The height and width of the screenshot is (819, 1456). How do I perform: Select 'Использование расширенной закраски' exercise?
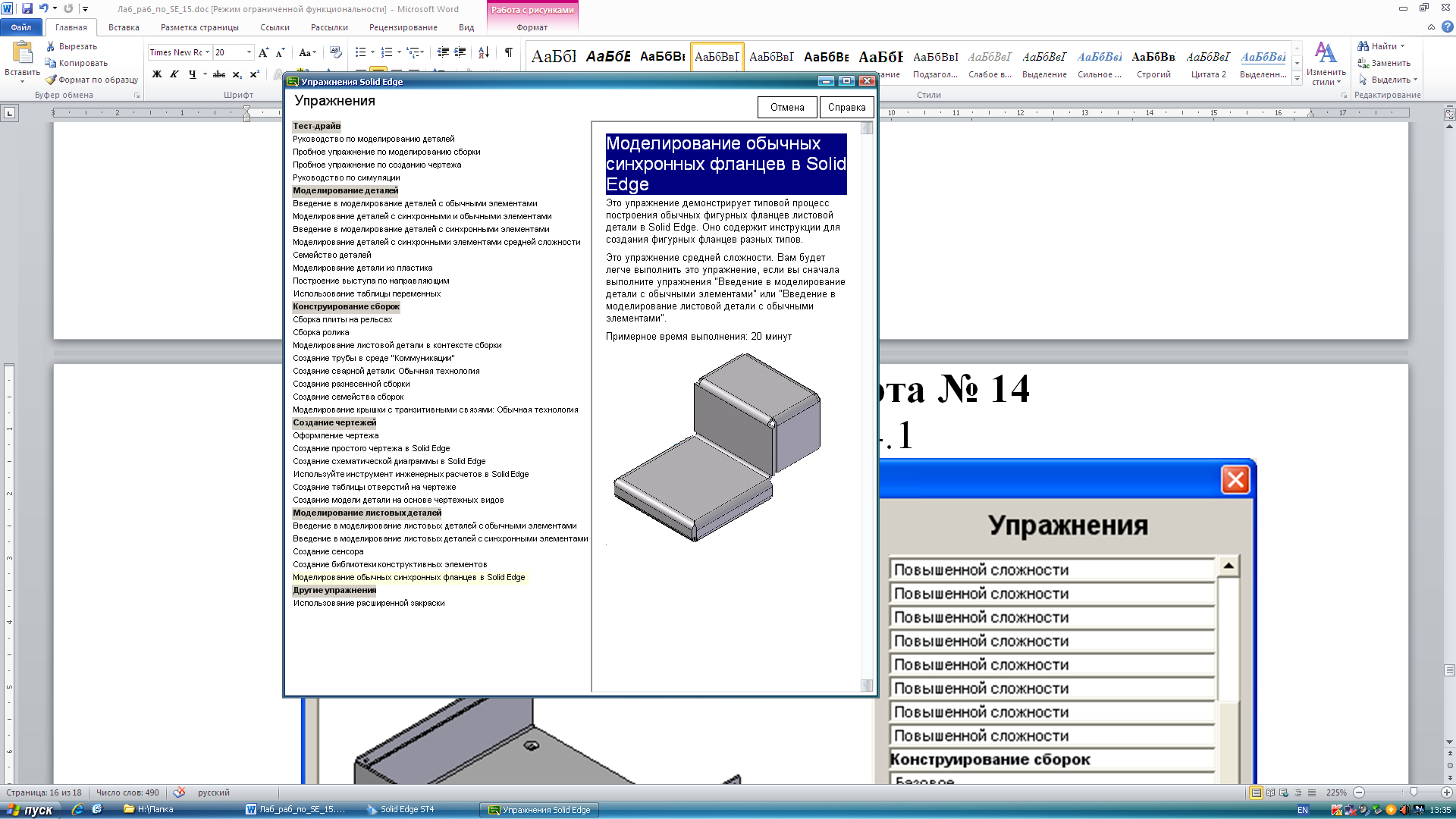pyautogui.click(x=369, y=603)
